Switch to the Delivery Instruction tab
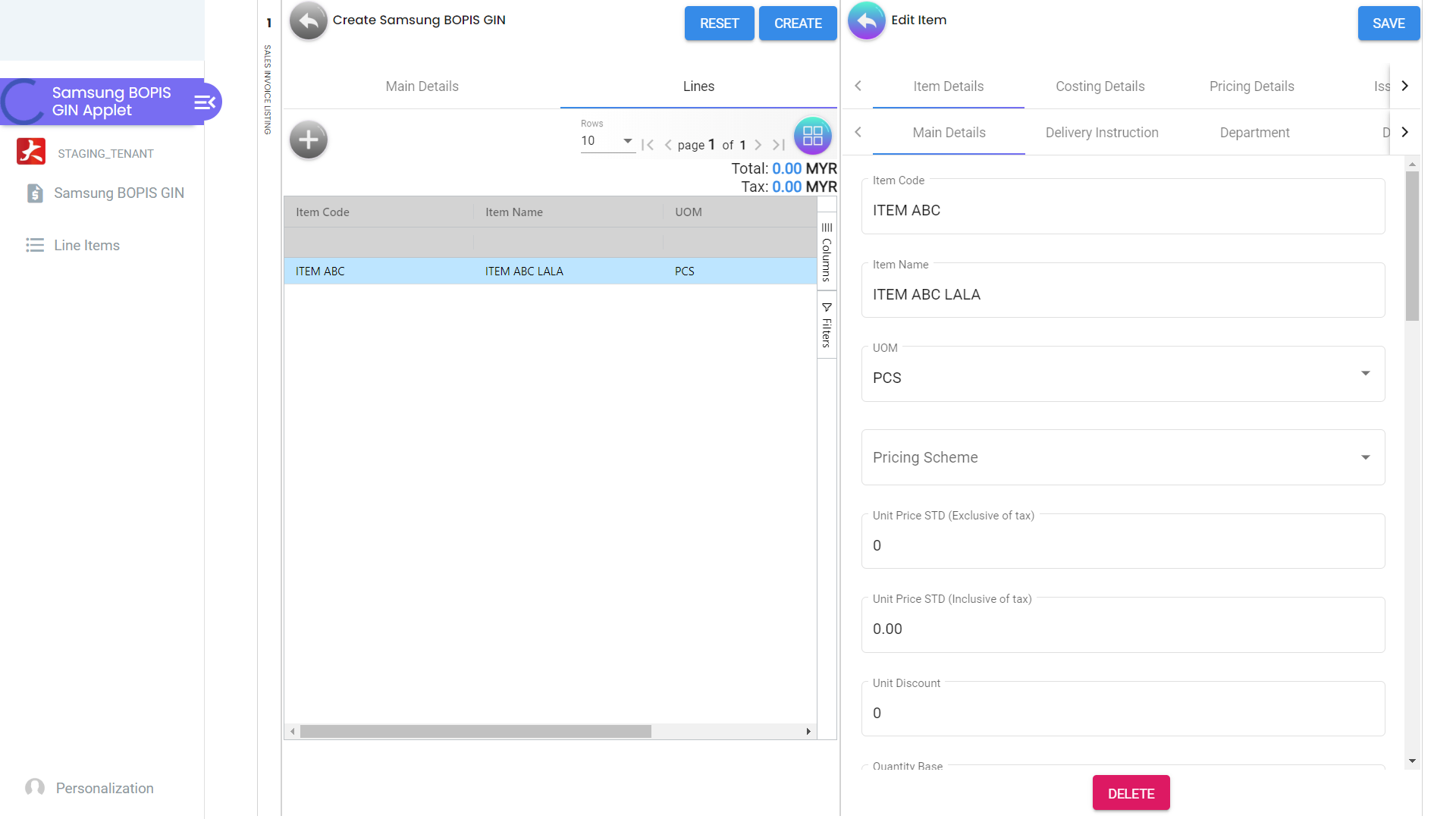The width and height of the screenshot is (1456, 819). click(x=1101, y=133)
